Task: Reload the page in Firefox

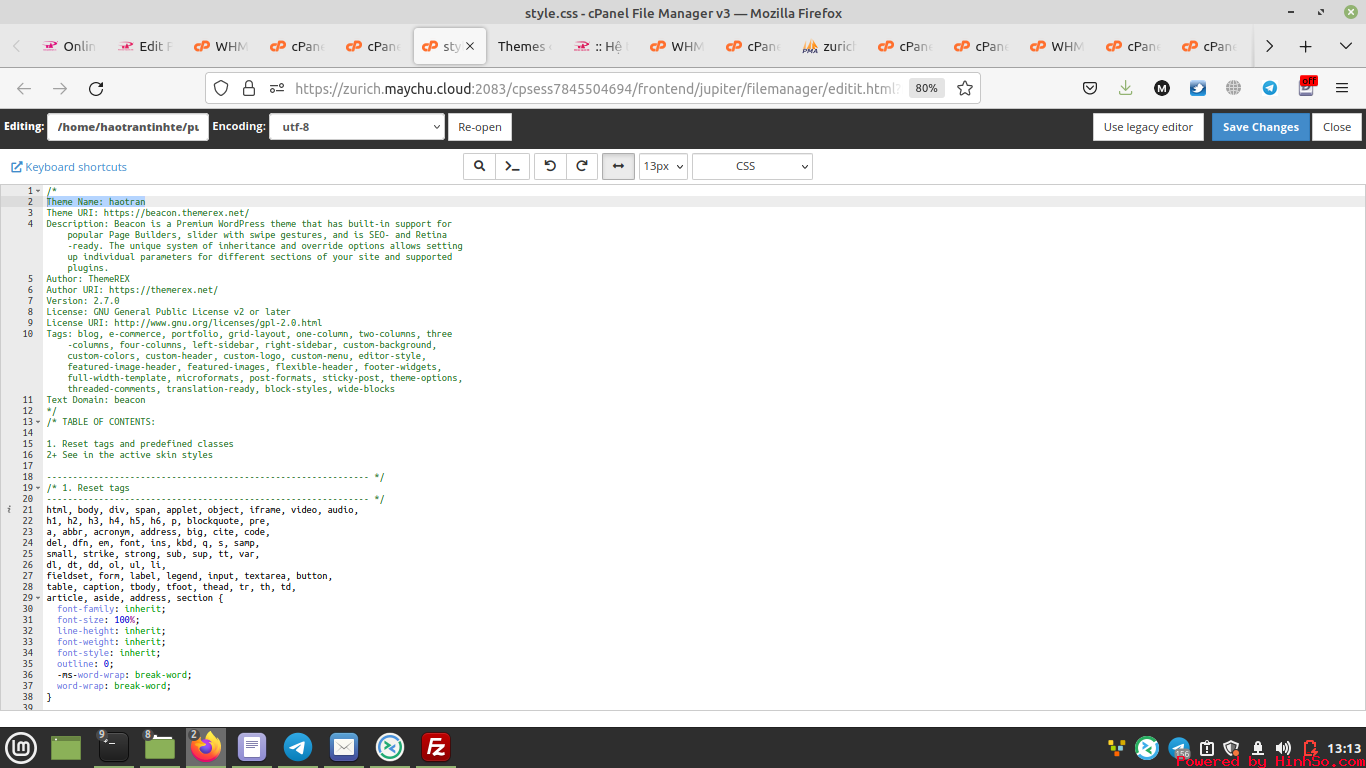Action: point(96,88)
